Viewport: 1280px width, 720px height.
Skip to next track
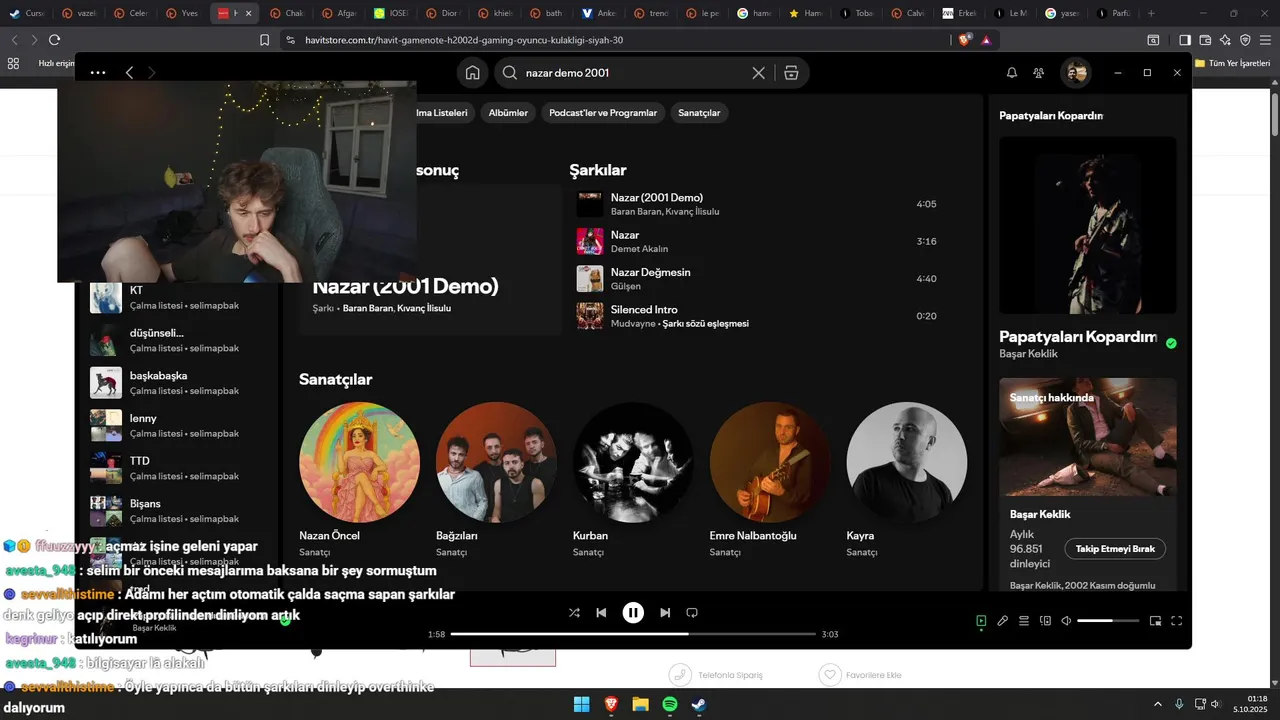[x=665, y=613]
